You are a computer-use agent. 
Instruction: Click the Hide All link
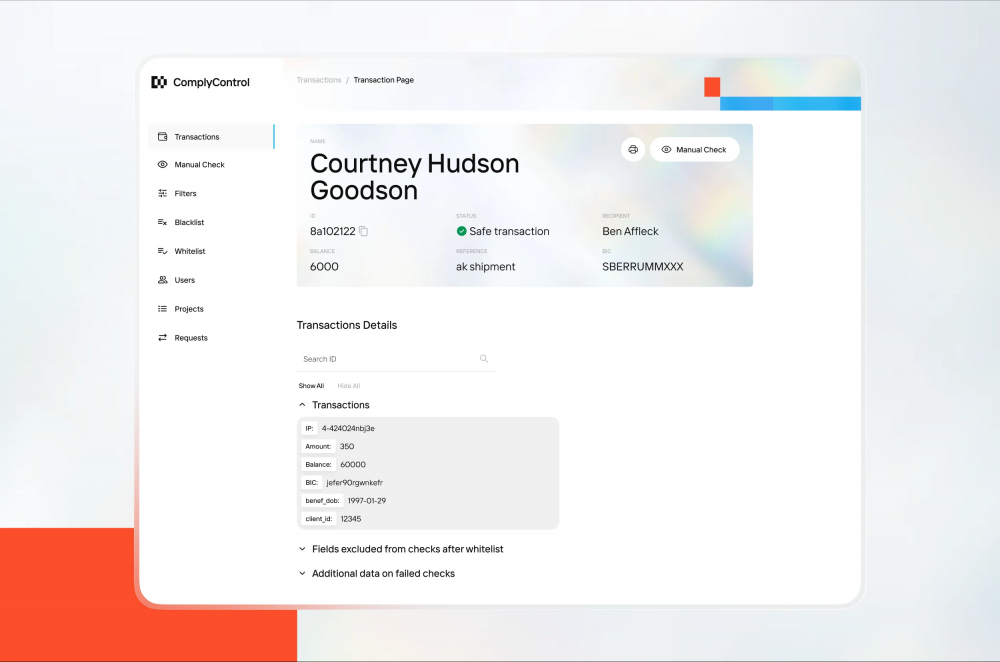tap(348, 386)
